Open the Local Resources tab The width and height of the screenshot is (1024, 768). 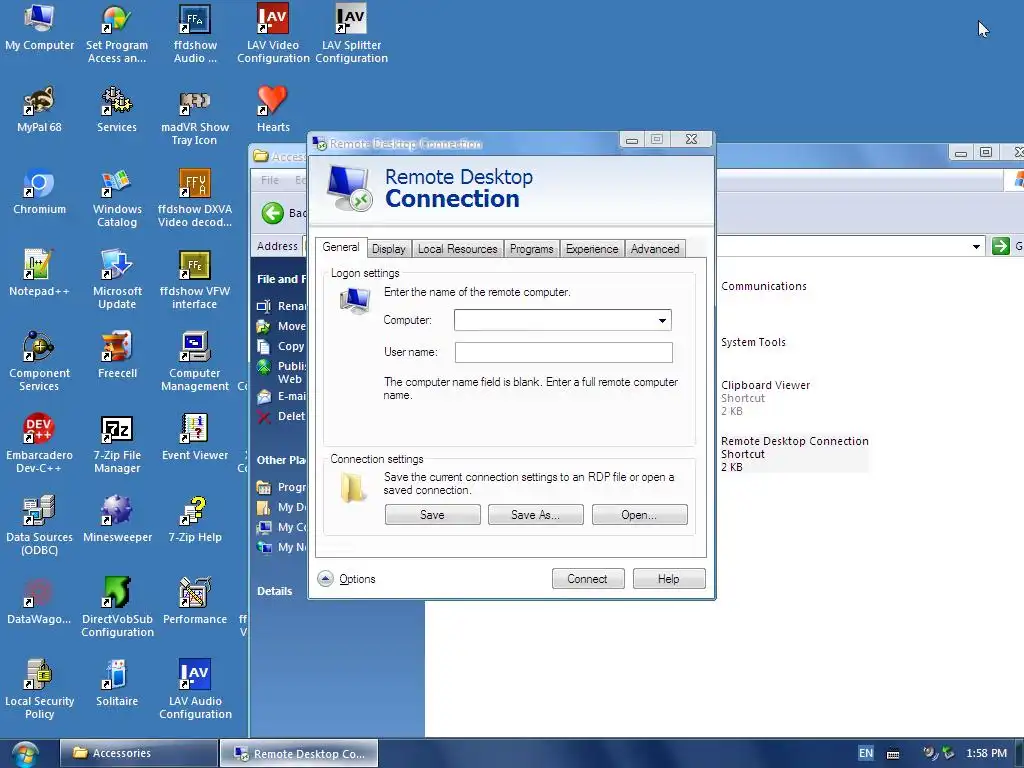coord(457,249)
